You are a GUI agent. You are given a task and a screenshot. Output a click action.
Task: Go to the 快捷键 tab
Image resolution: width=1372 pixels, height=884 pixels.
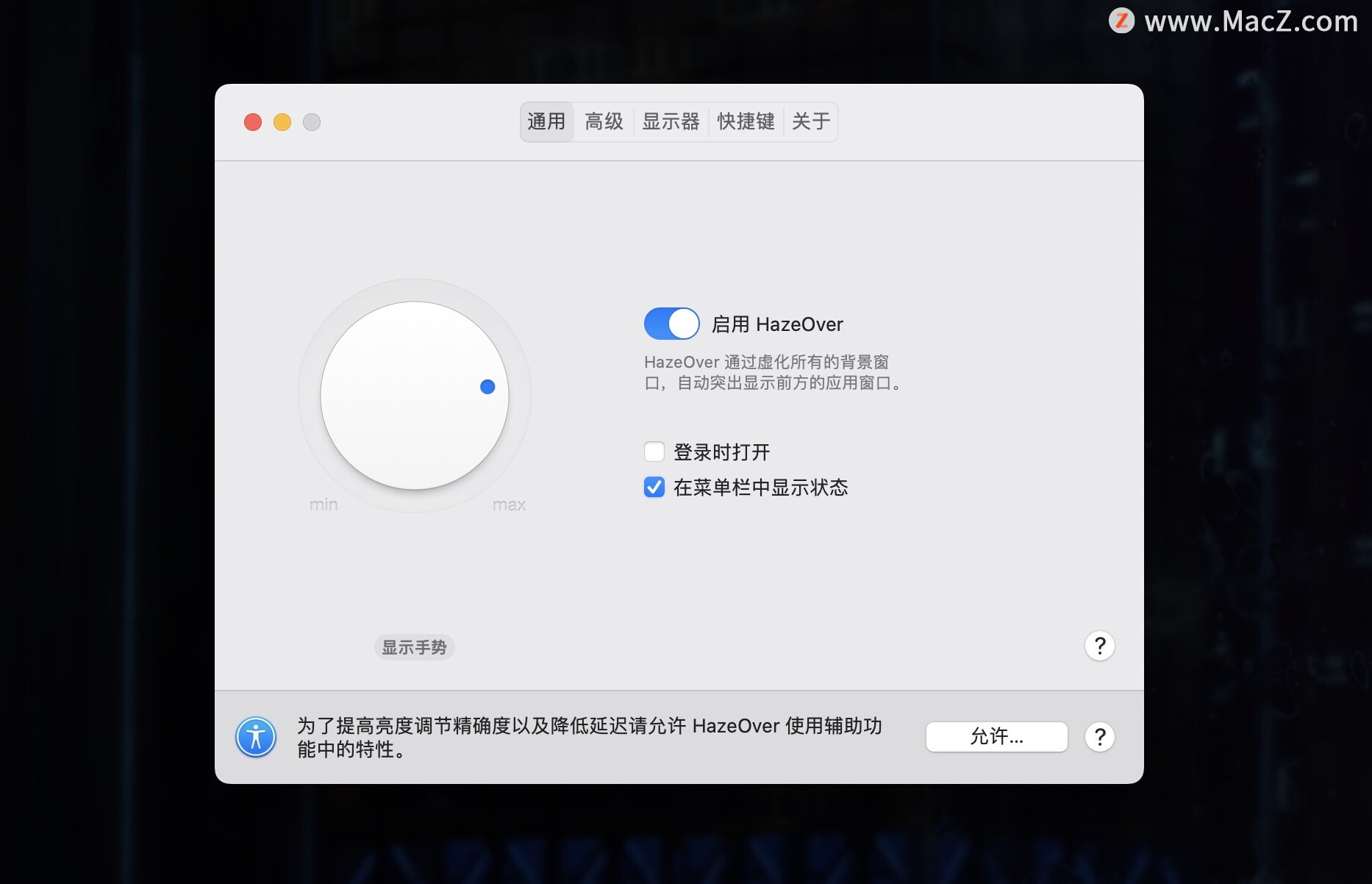pyautogui.click(x=746, y=121)
